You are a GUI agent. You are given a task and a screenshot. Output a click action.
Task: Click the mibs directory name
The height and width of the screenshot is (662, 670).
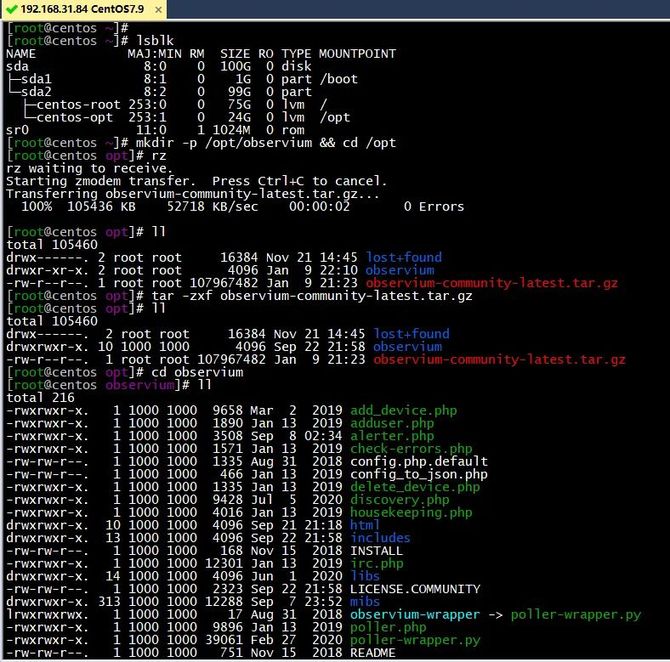(x=365, y=602)
